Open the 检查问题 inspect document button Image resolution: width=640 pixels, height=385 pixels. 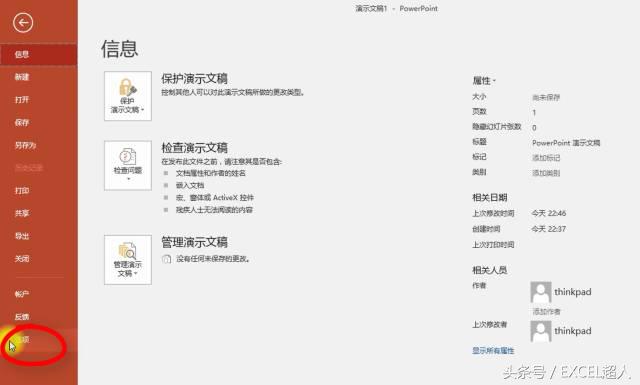[128, 165]
